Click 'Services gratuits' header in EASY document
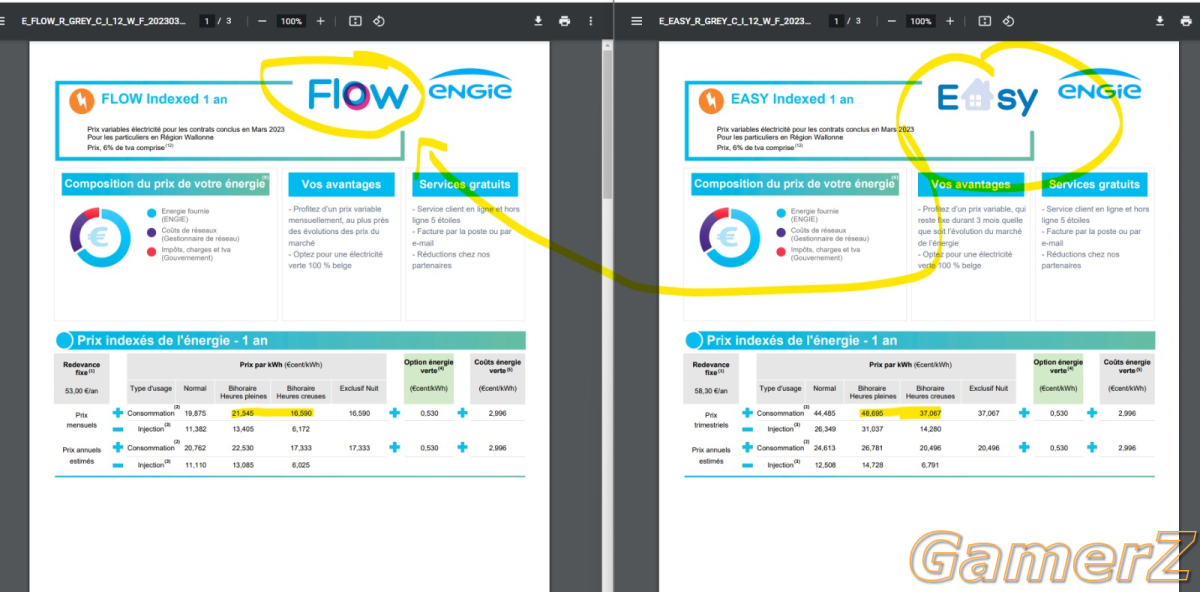Image resolution: width=1200 pixels, height=592 pixels. (1094, 184)
